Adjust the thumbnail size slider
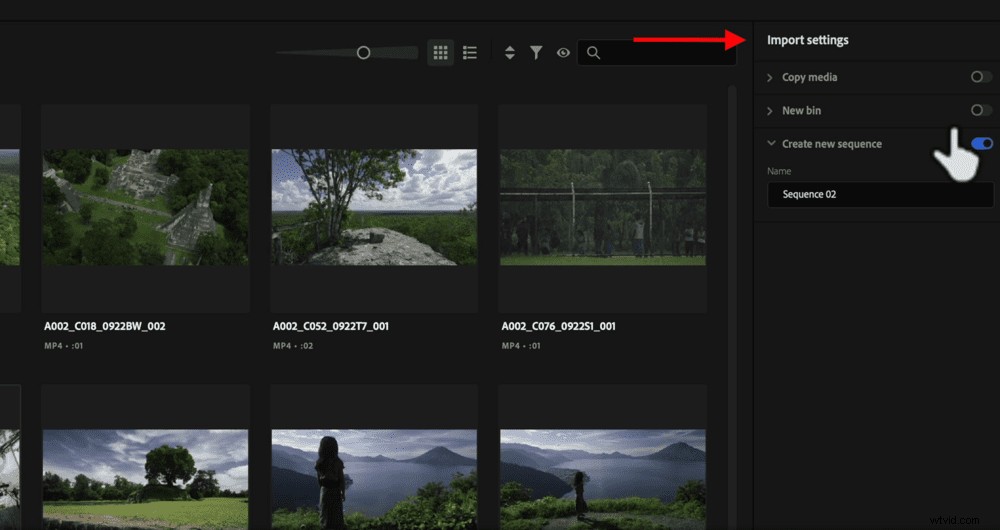The height and width of the screenshot is (530, 1000). (x=364, y=53)
